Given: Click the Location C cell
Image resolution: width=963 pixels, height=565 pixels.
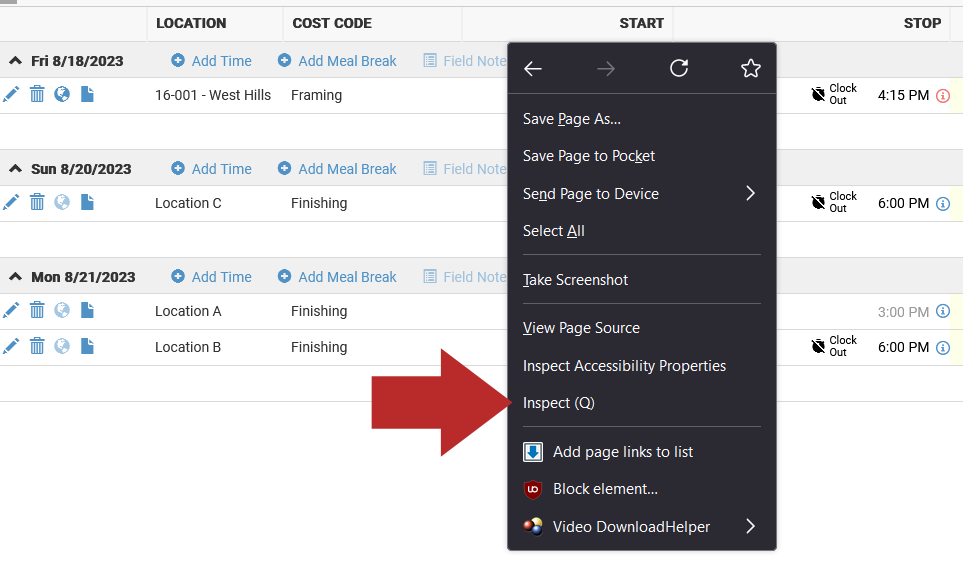Looking at the screenshot, I should click(x=188, y=203).
